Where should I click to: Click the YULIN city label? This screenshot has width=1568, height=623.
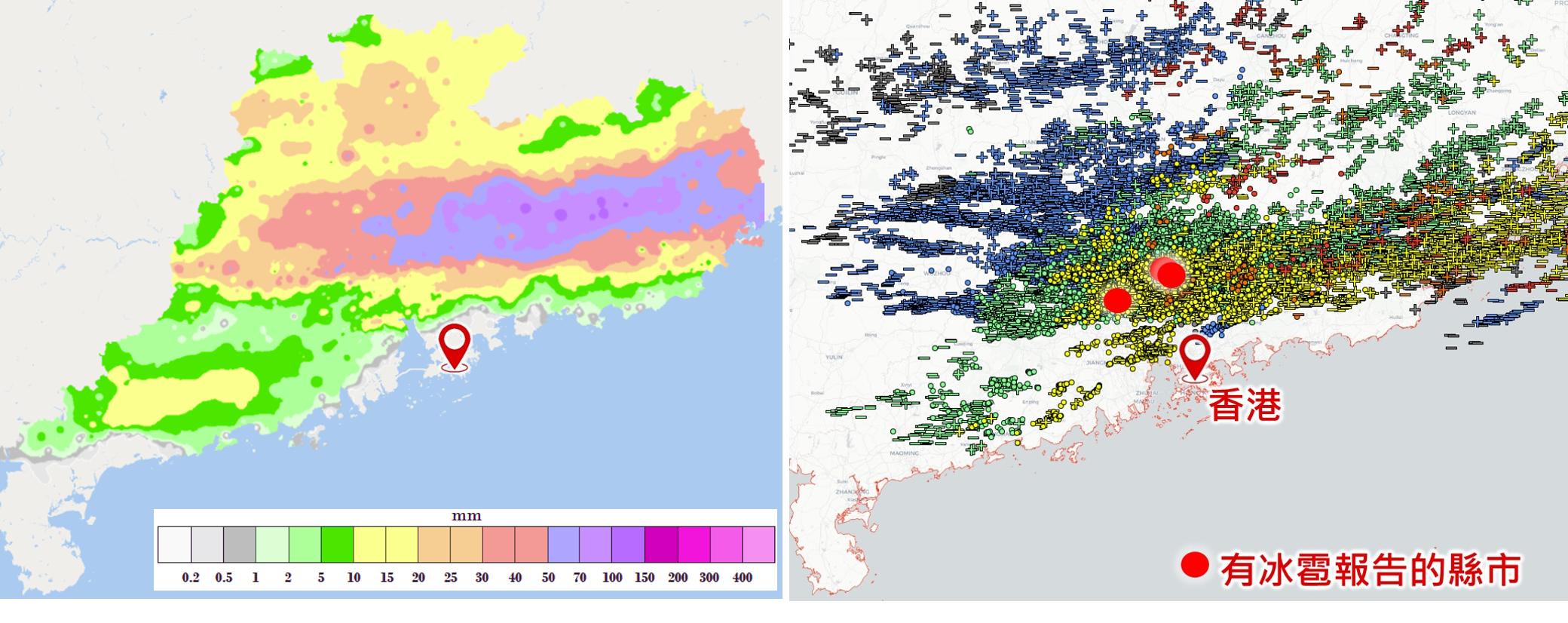834,357
